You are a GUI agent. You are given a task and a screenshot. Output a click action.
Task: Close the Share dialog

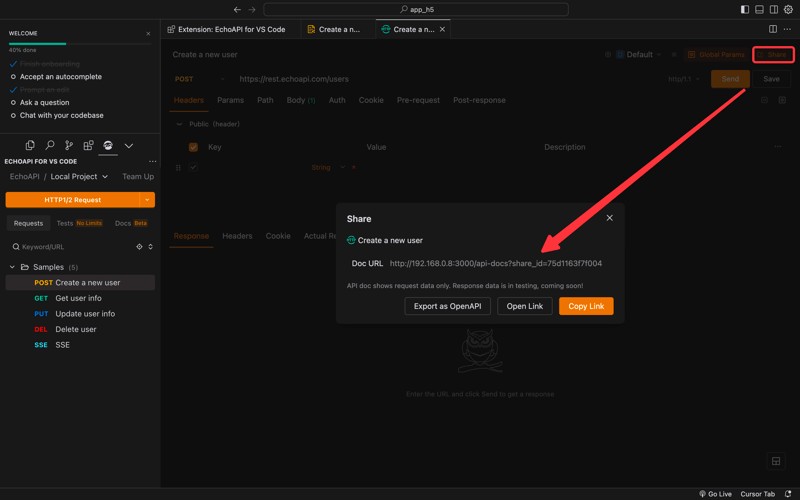(x=609, y=218)
